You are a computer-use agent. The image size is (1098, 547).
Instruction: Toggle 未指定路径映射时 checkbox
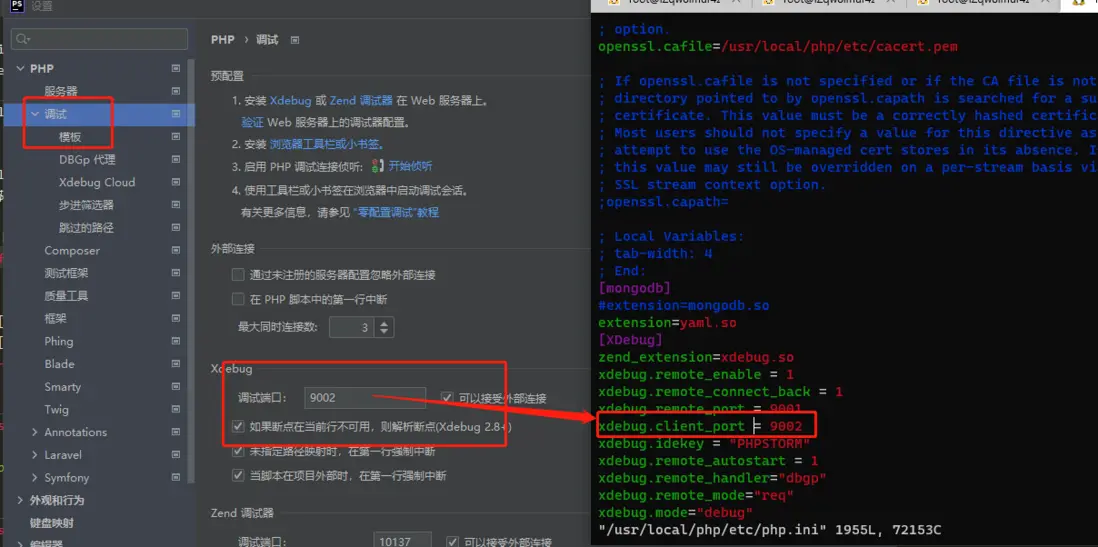tap(238, 451)
